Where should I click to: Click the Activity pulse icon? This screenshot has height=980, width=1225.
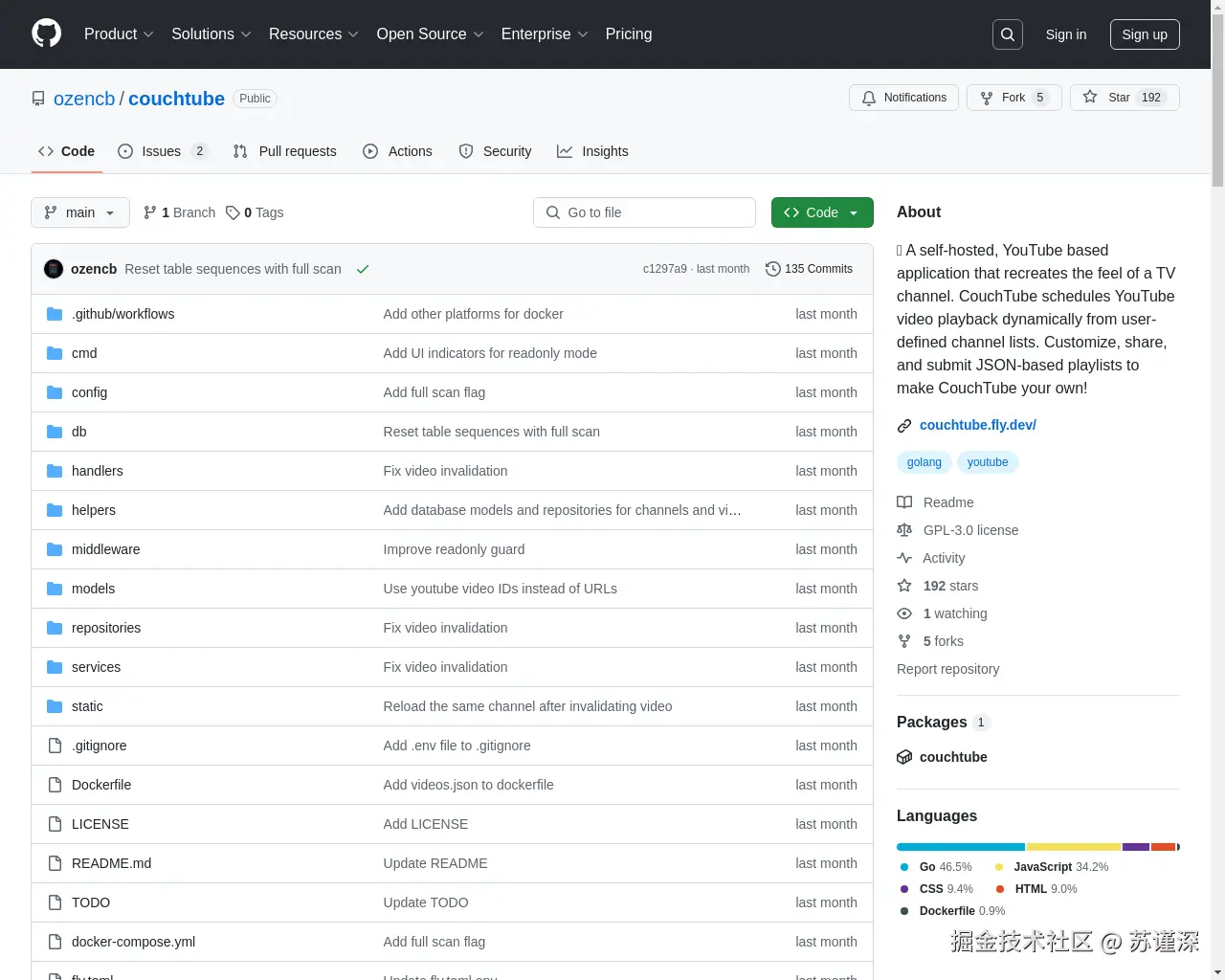tap(904, 558)
